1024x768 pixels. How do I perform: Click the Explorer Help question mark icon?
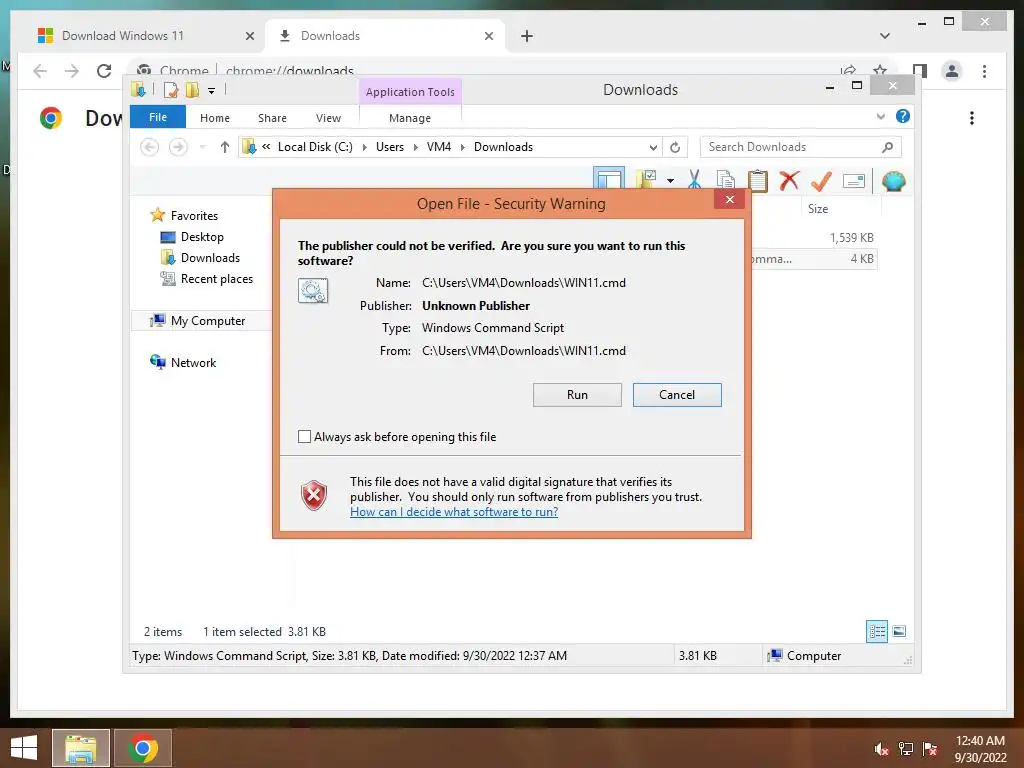click(x=903, y=116)
